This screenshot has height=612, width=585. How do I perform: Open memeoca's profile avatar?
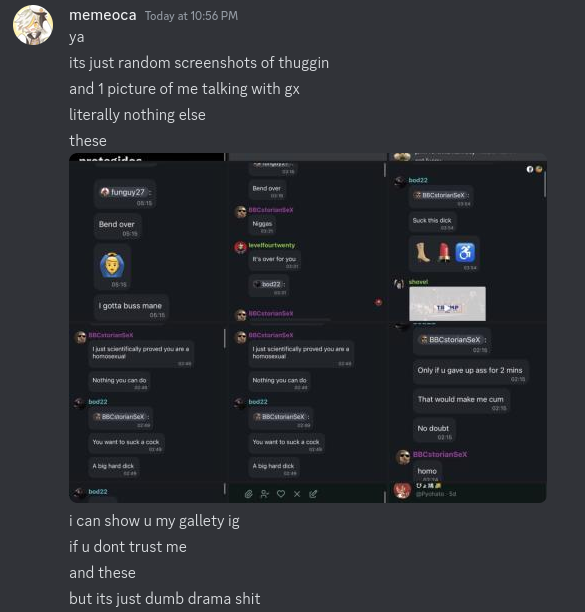pyautogui.click(x=33, y=25)
